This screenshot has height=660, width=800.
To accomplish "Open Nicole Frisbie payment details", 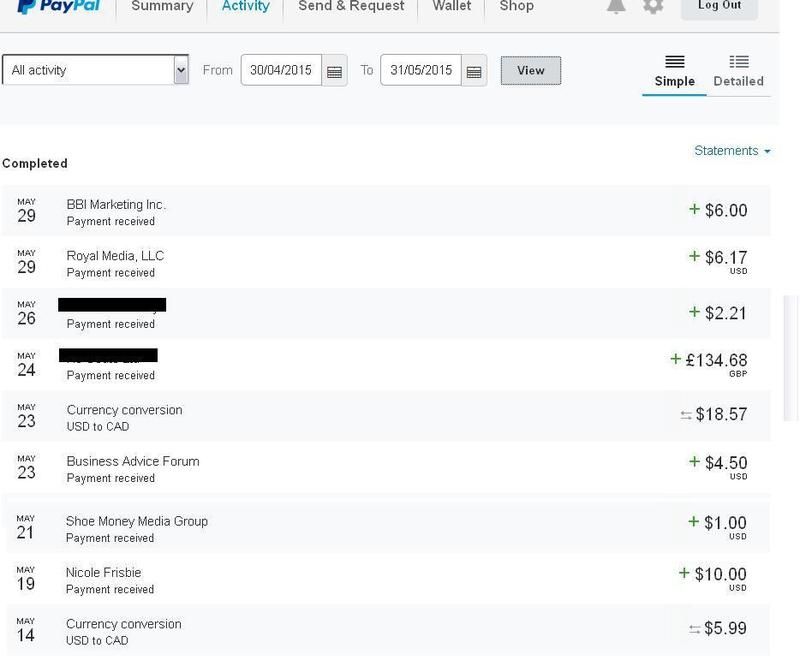I will coord(104,573).
